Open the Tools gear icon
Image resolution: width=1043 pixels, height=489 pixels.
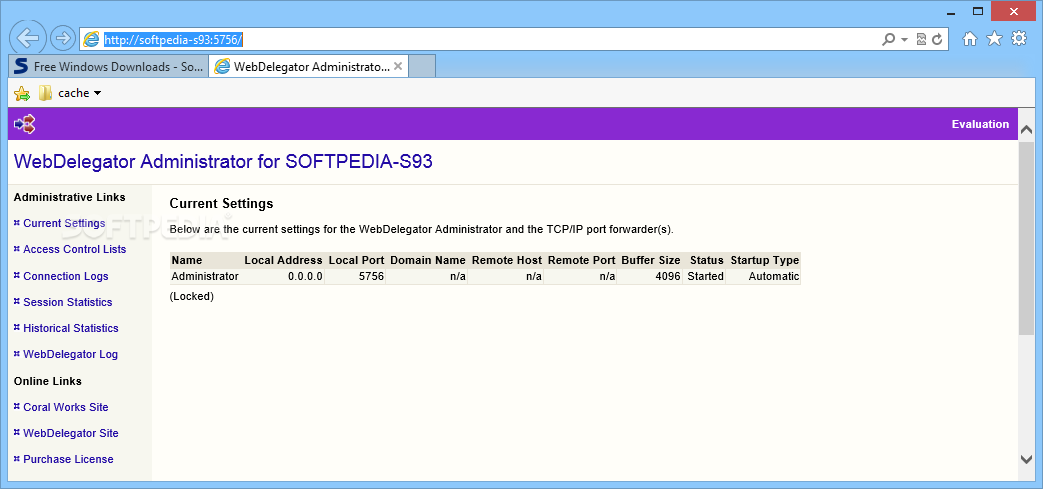point(1019,39)
